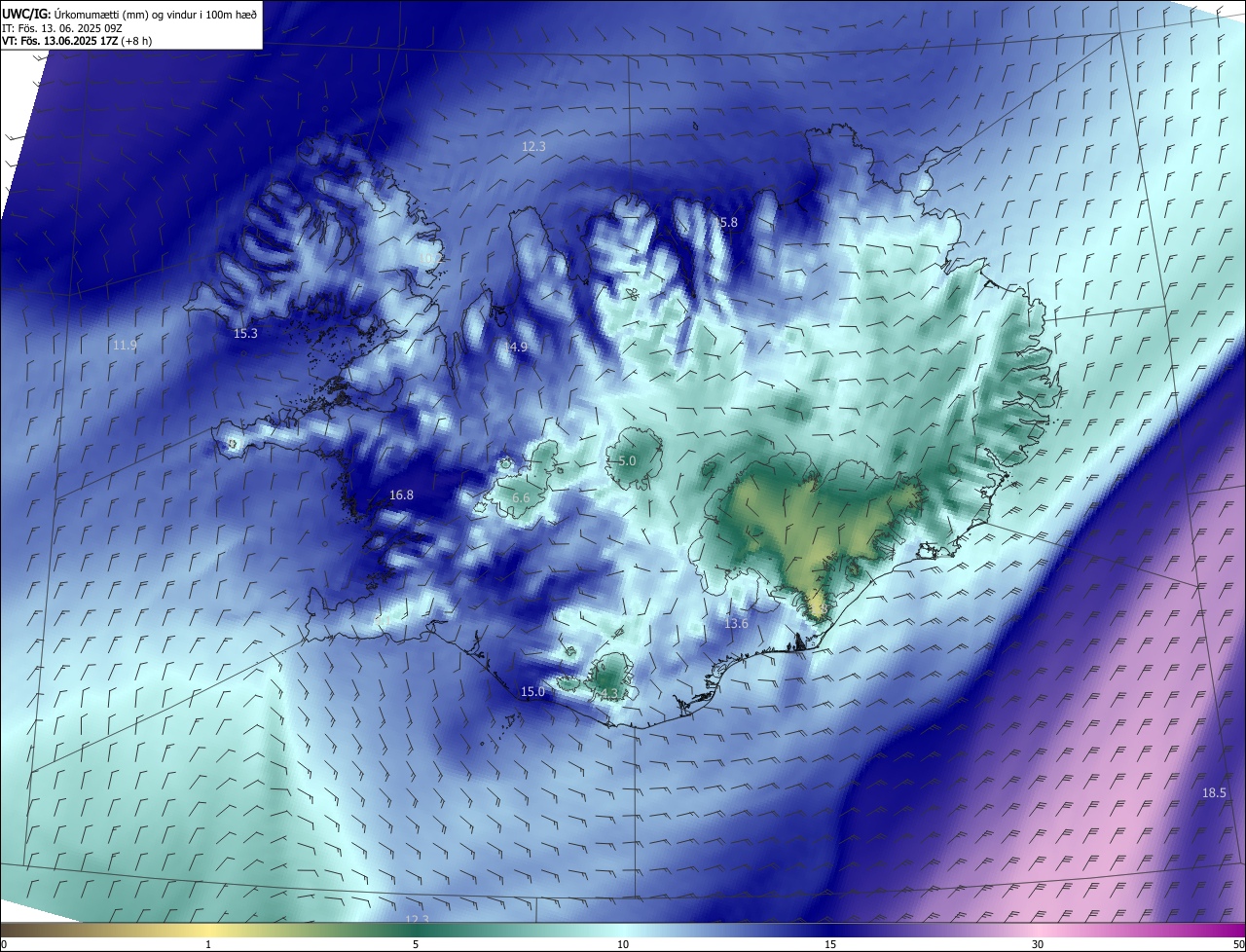Click the 50 tick label on the color scale
Viewport: 1246px width, 952px height.
(x=1238, y=944)
